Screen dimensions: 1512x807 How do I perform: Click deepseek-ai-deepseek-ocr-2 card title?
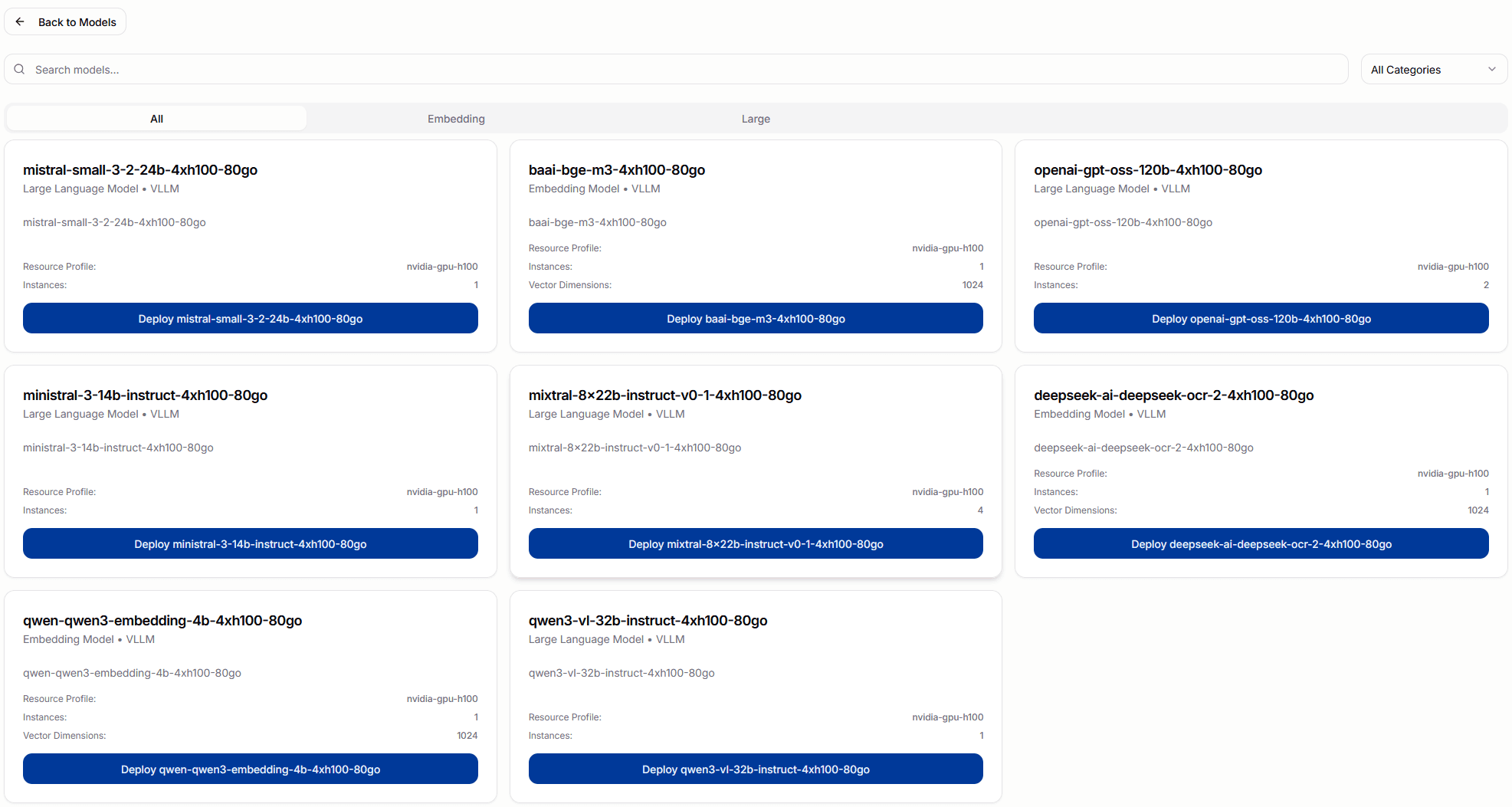1174,395
